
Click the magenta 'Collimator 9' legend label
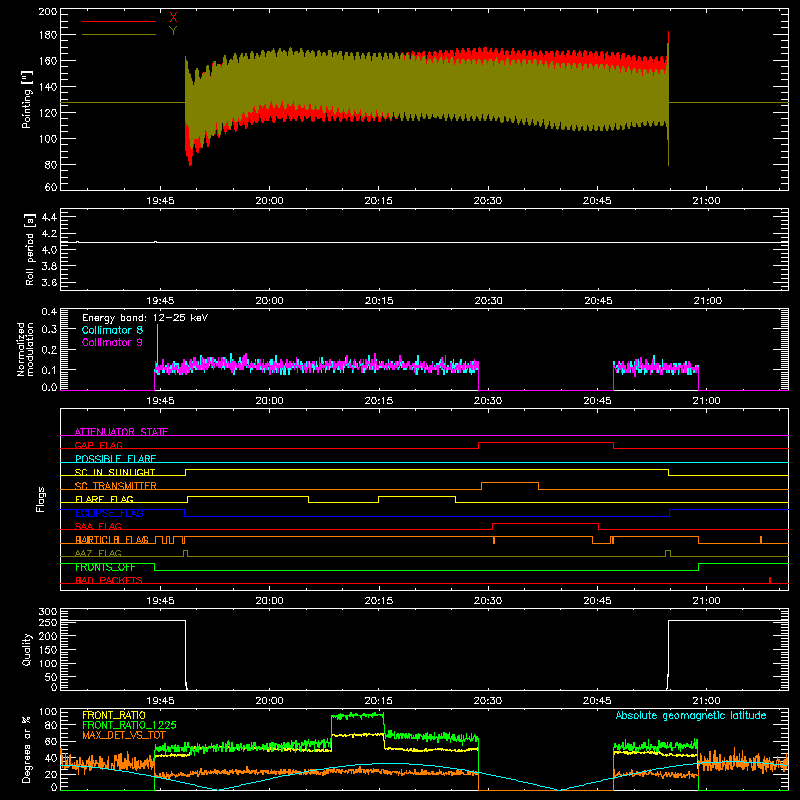click(x=112, y=342)
